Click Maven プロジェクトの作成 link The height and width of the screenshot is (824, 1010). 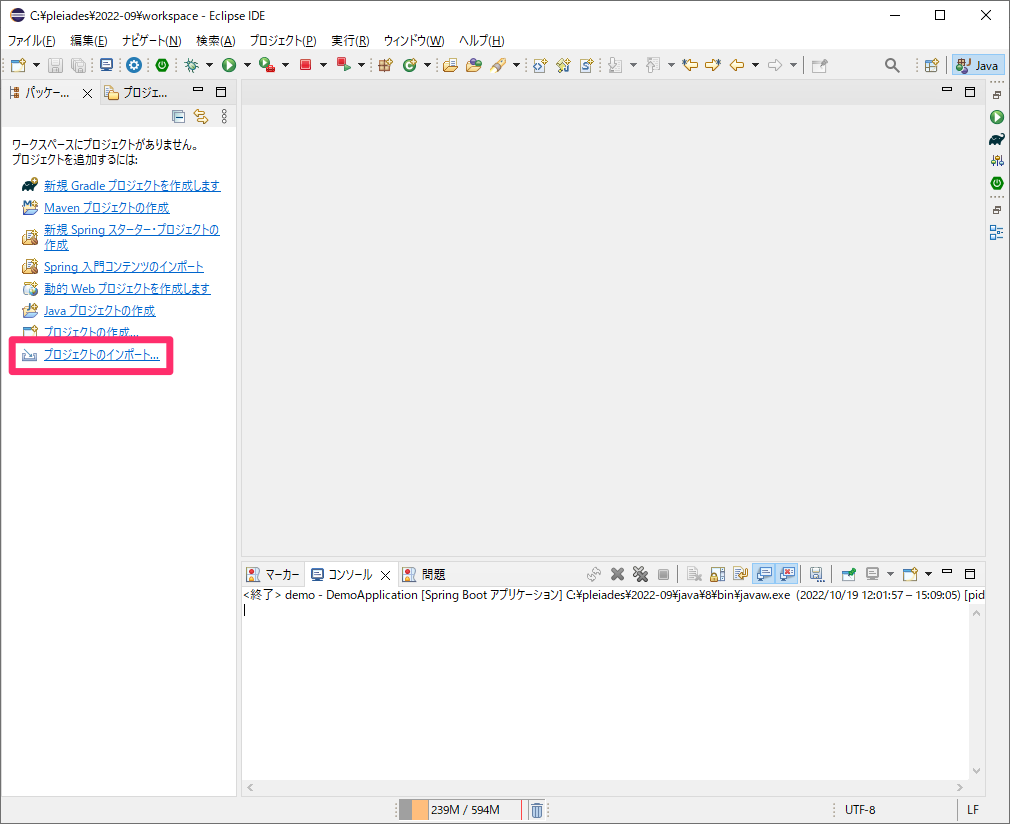pyautogui.click(x=107, y=207)
